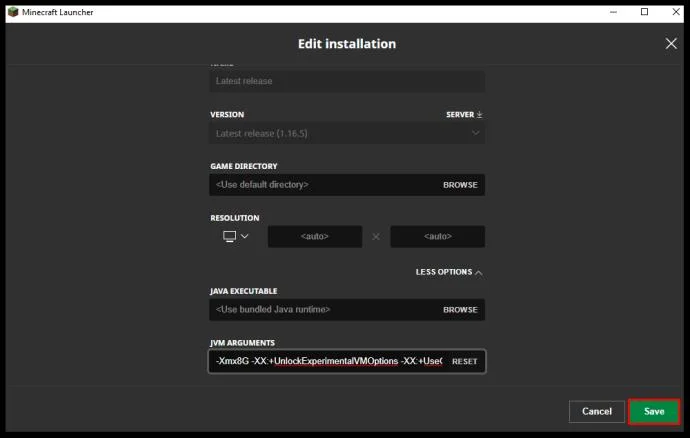Open the resolution monitor preset dropdown
This screenshot has height=438, width=690.
coord(236,236)
